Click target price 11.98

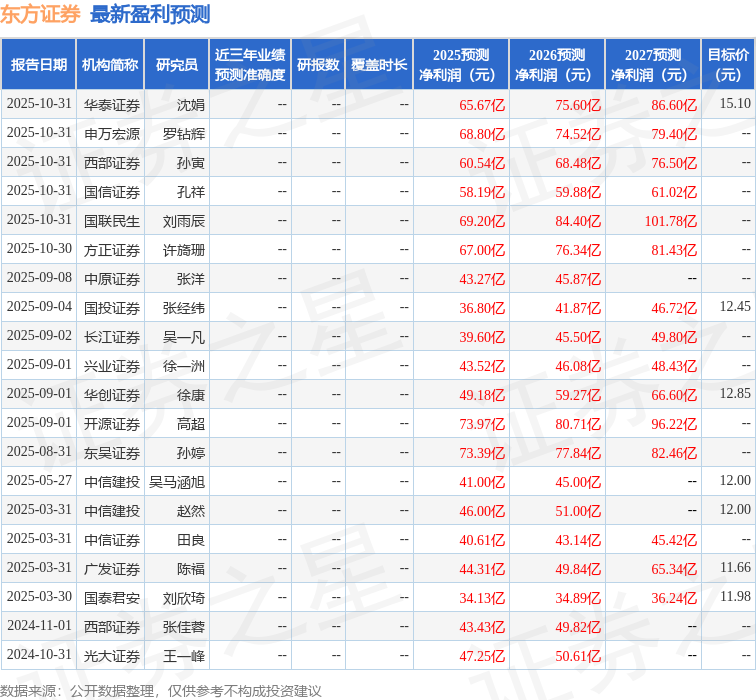pos(735,597)
